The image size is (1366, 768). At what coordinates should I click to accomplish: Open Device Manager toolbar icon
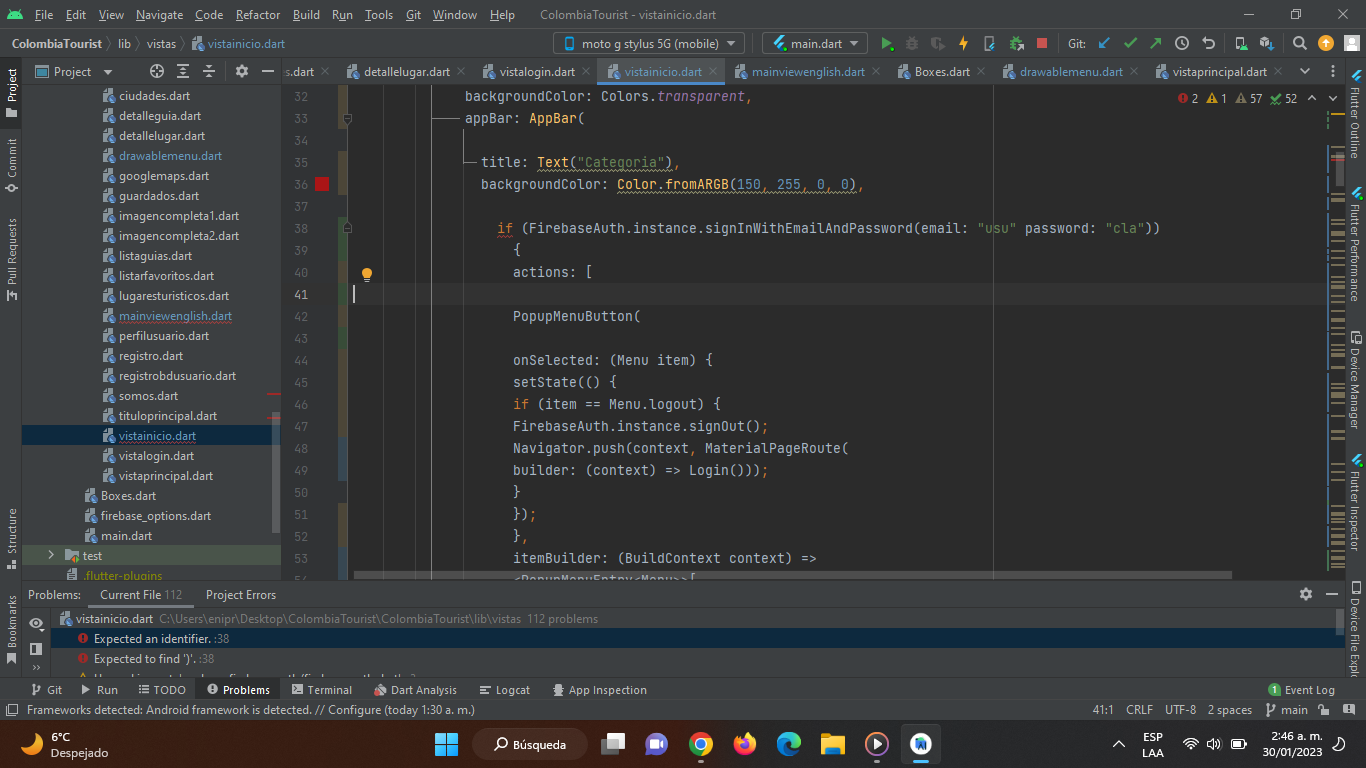[1241, 44]
